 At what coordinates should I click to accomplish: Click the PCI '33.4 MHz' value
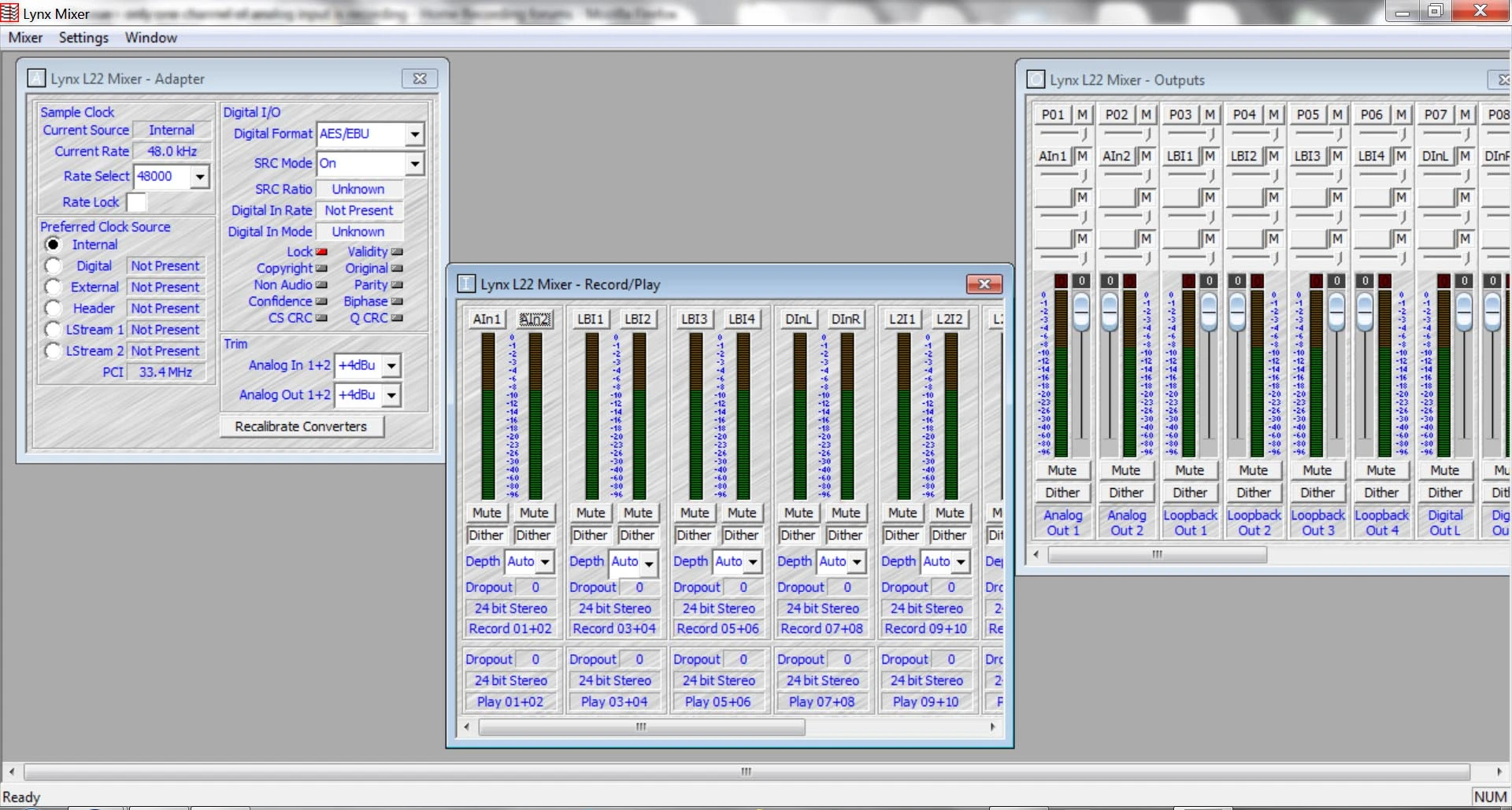click(165, 372)
